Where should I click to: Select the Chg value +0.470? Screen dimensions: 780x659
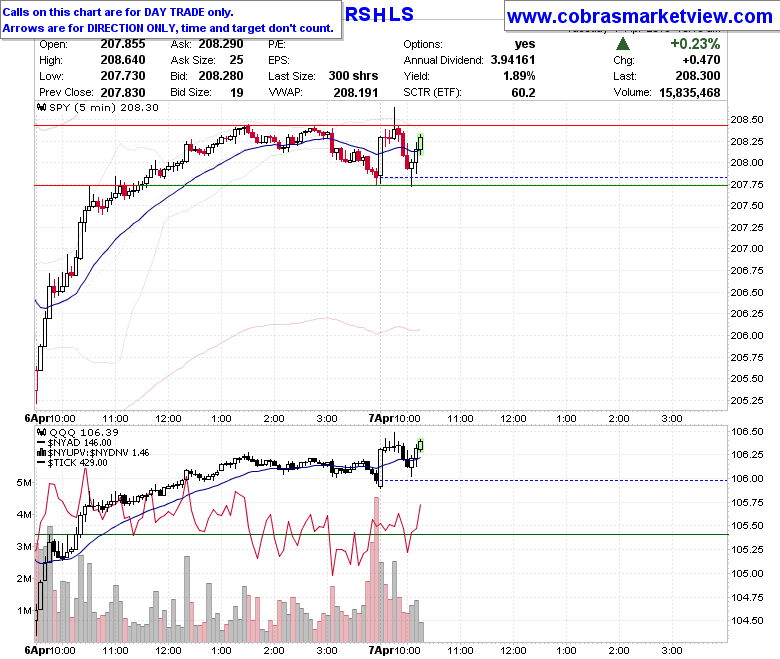click(x=701, y=60)
